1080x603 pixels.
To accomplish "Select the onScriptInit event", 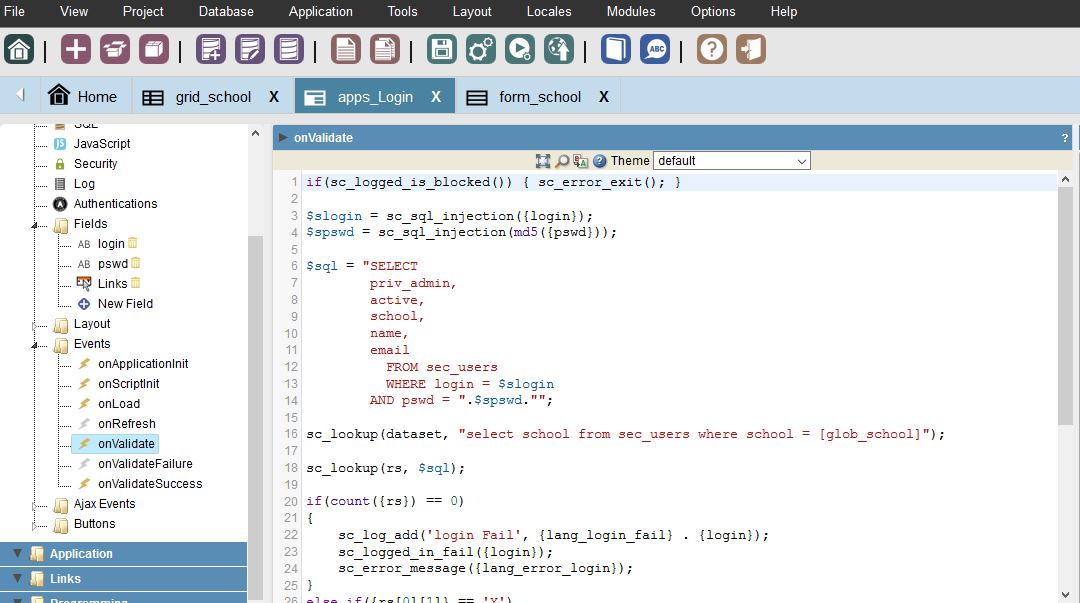I will tap(129, 384).
